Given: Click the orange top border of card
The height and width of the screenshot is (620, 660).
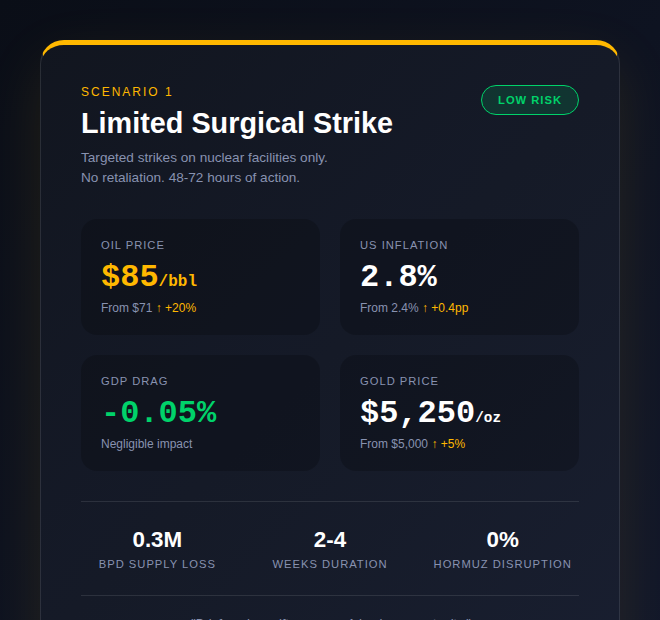Looking at the screenshot, I should [x=330, y=43].
